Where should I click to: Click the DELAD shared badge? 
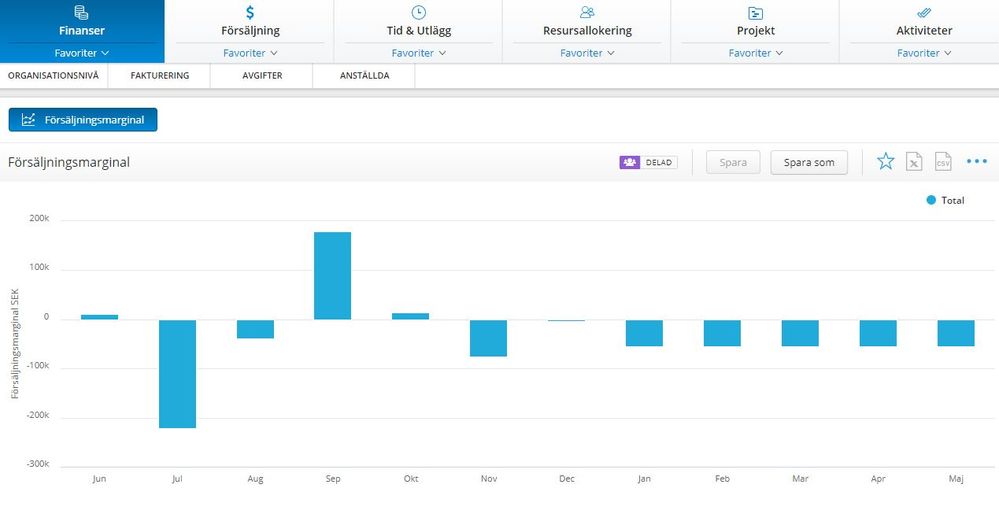(649, 163)
